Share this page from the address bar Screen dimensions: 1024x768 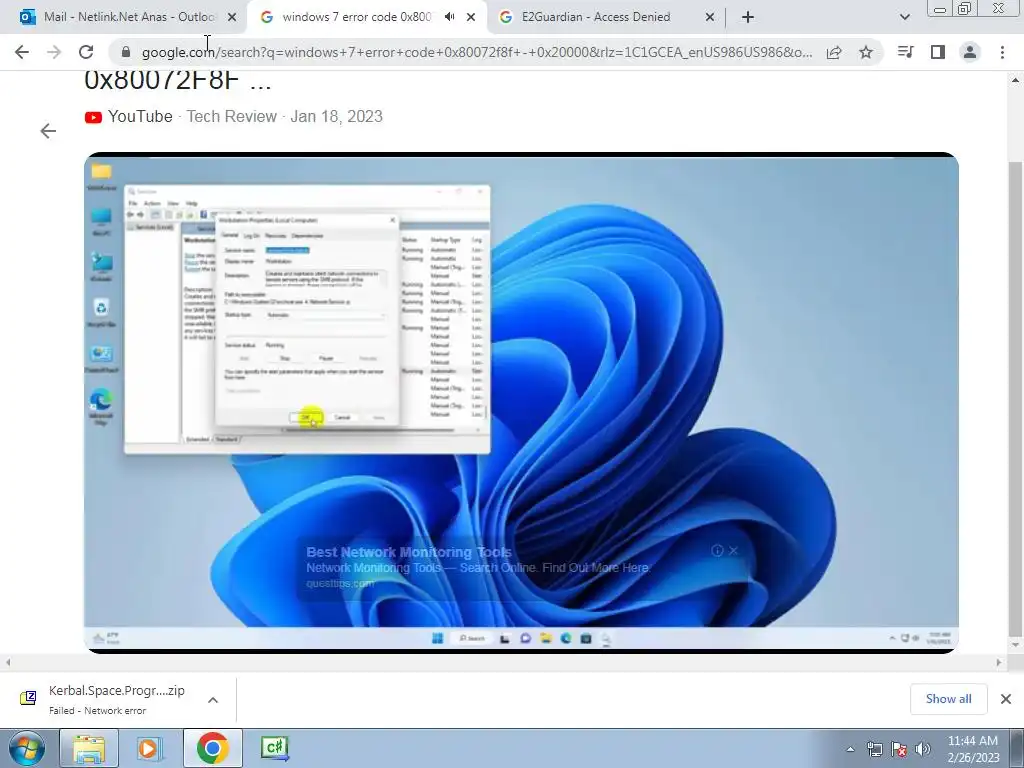834,52
